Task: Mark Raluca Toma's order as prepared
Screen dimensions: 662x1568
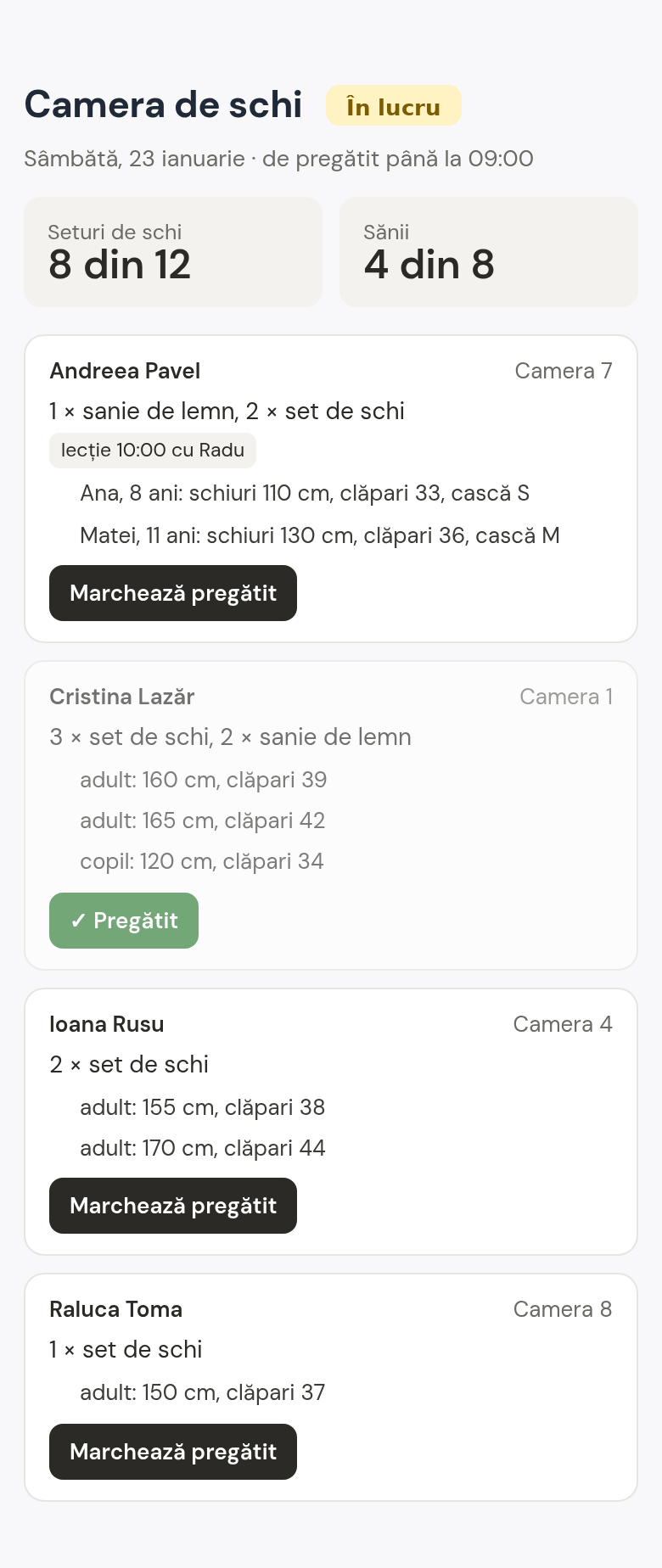Action: [x=173, y=1452]
